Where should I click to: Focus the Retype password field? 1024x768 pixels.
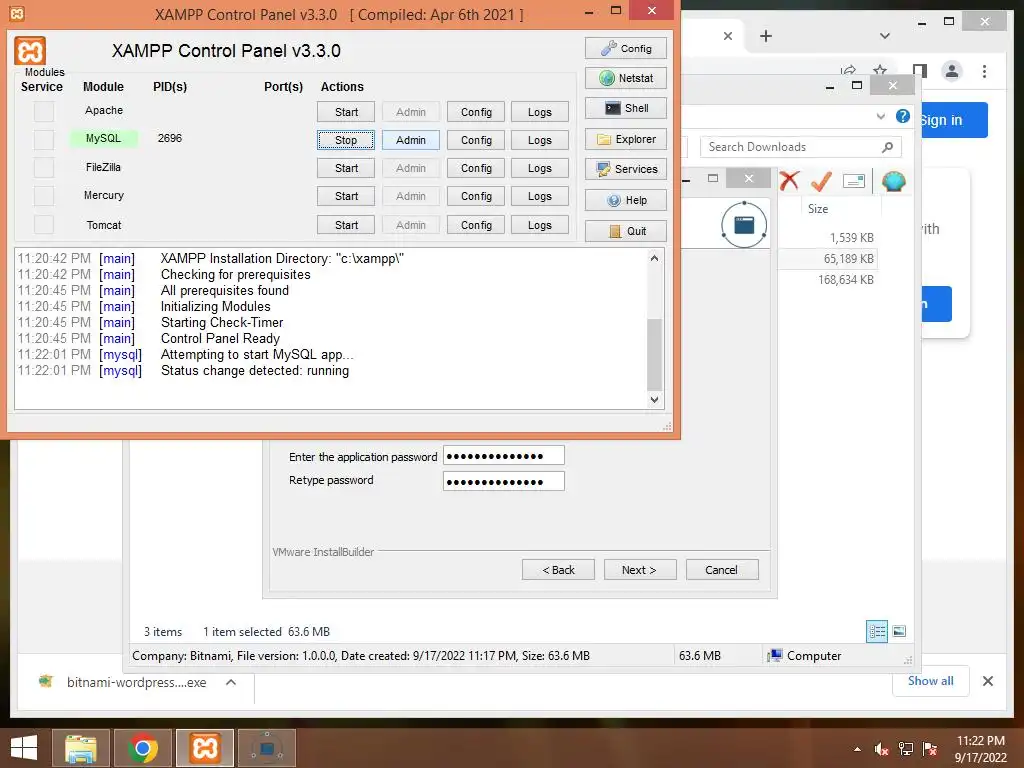click(504, 482)
